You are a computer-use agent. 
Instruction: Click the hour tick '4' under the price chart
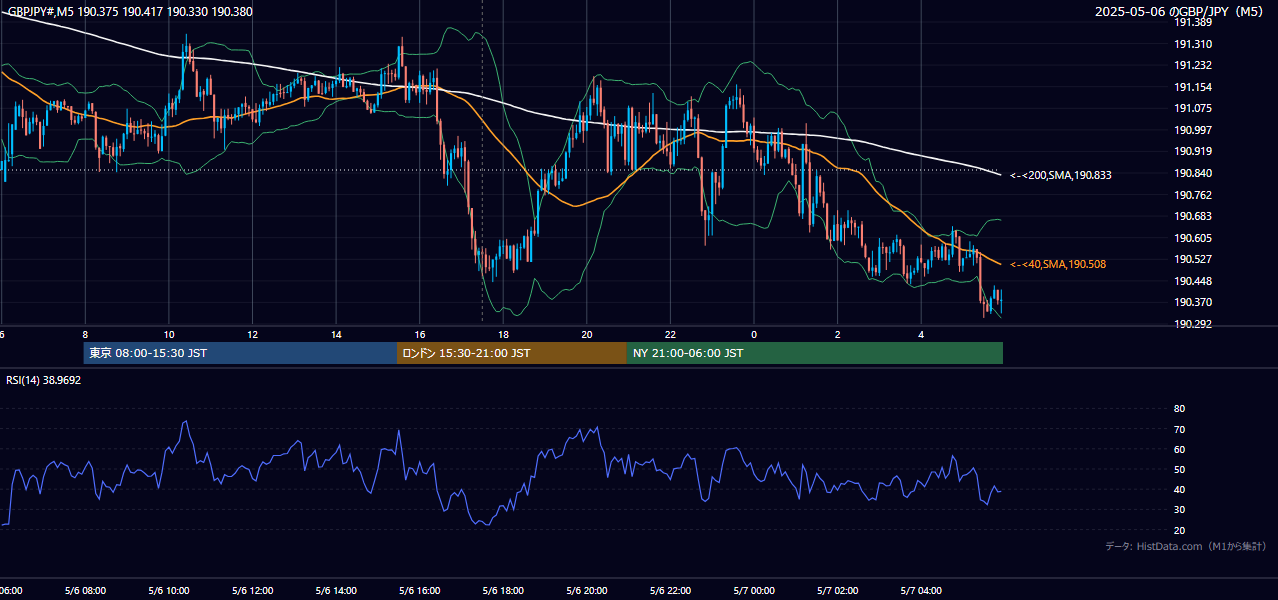coord(922,334)
